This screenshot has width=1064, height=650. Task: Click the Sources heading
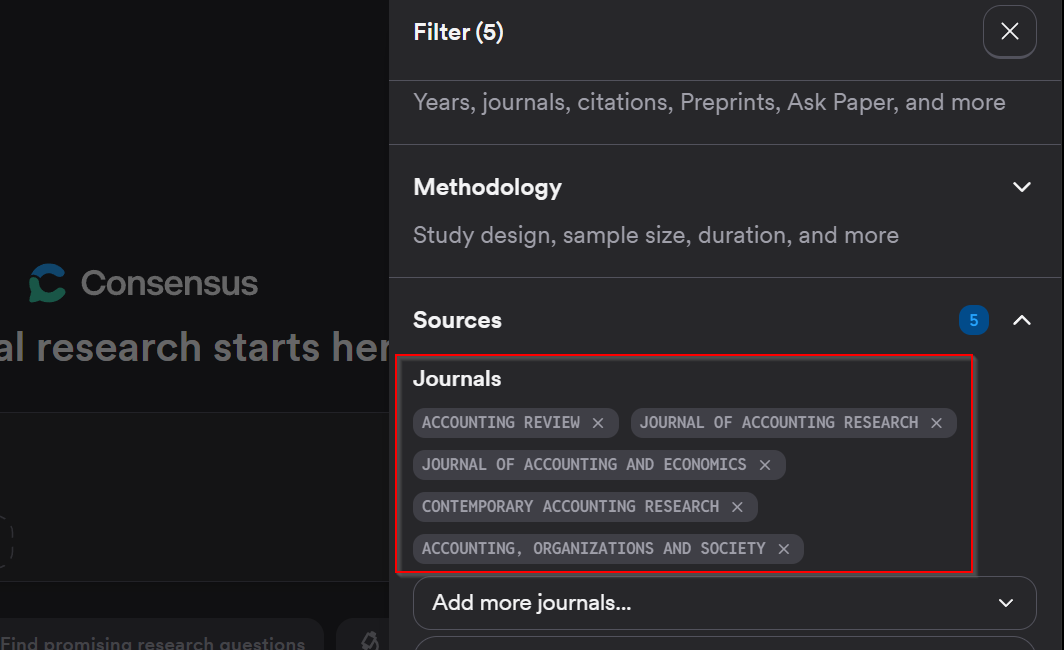pos(457,320)
